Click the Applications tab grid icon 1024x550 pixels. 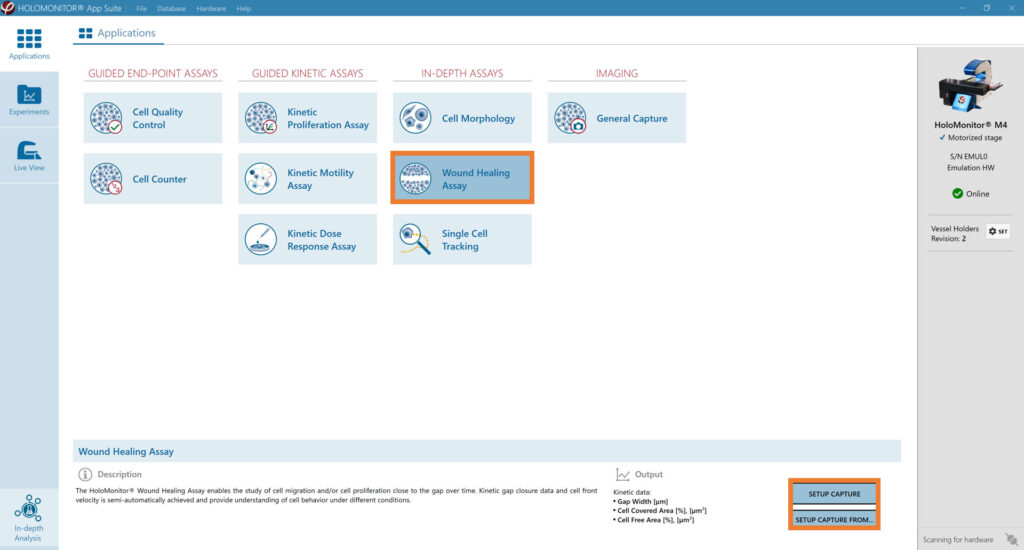coord(85,33)
